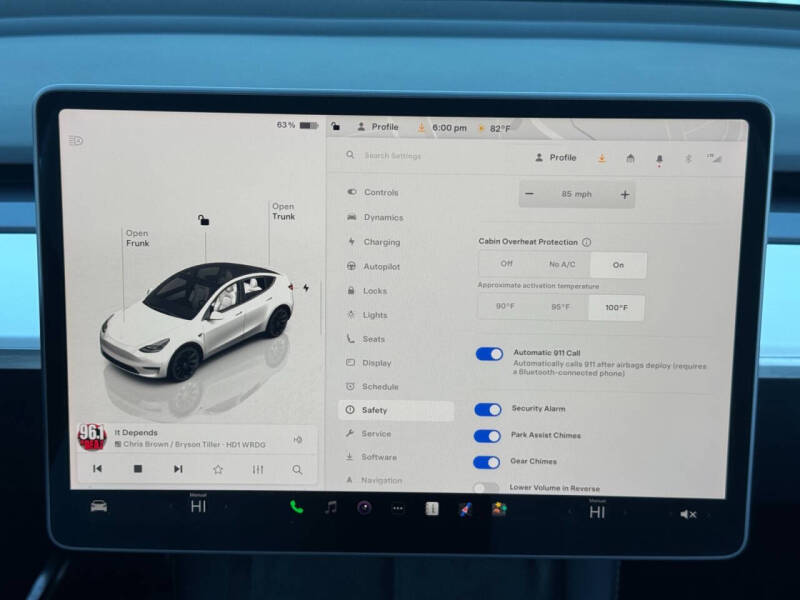Viewport: 800px width, 600px height.
Task: Turn off Park Assist Chimes
Action: click(x=489, y=435)
